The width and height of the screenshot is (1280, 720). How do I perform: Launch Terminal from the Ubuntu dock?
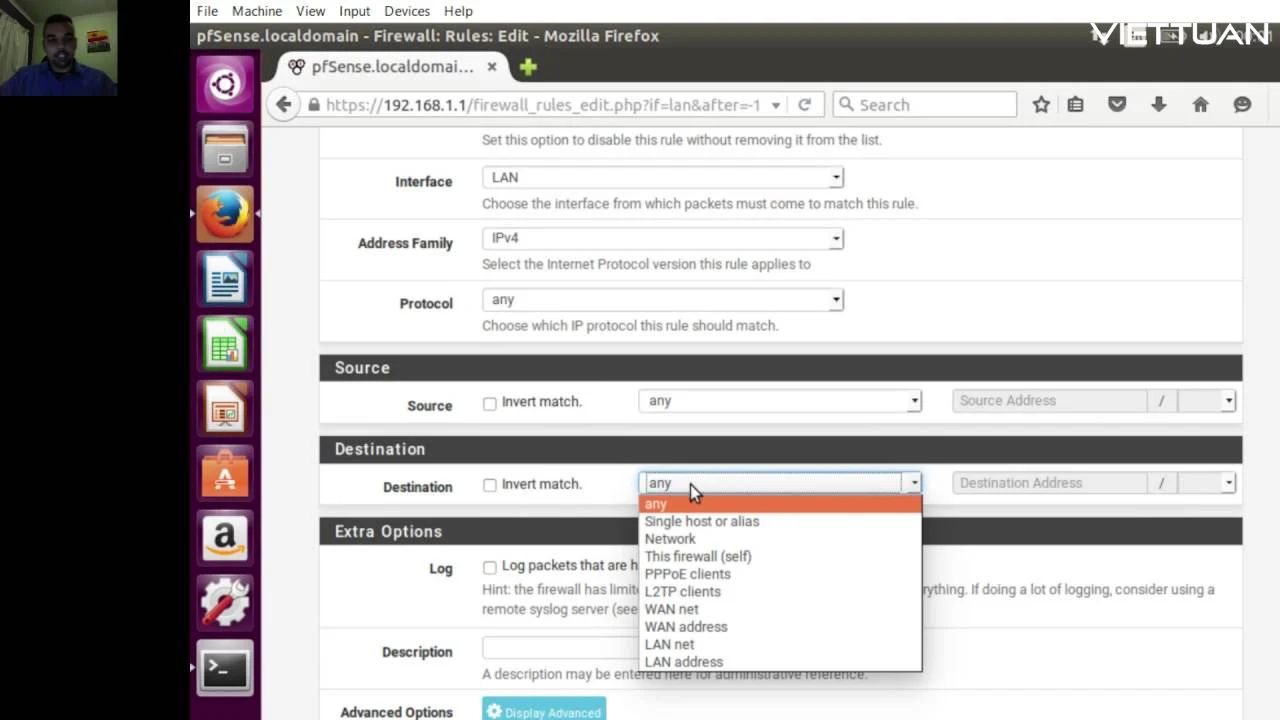pyautogui.click(x=225, y=669)
